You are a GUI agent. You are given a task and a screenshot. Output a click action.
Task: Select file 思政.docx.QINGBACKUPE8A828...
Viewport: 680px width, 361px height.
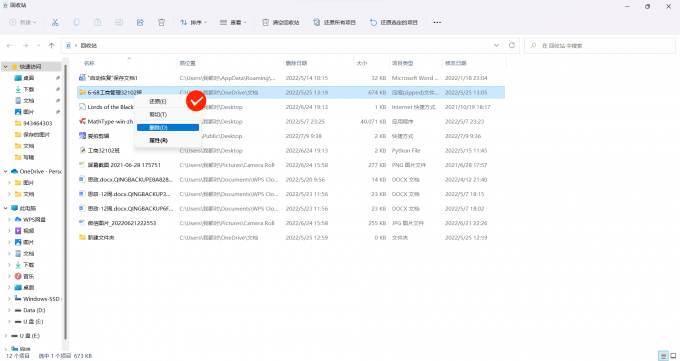point(130,180)
